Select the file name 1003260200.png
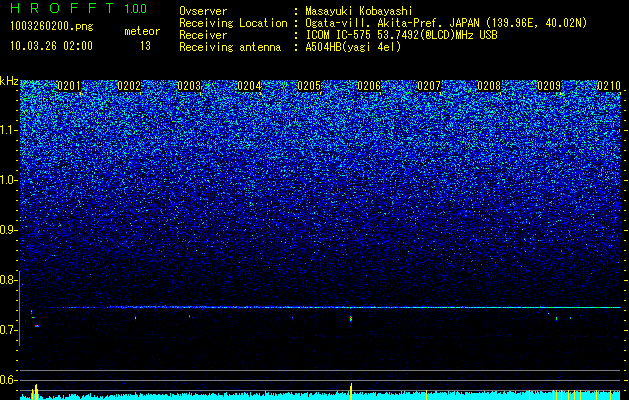Image resolution: width=629 pixels, height=400 pixels. click(52, 26)
